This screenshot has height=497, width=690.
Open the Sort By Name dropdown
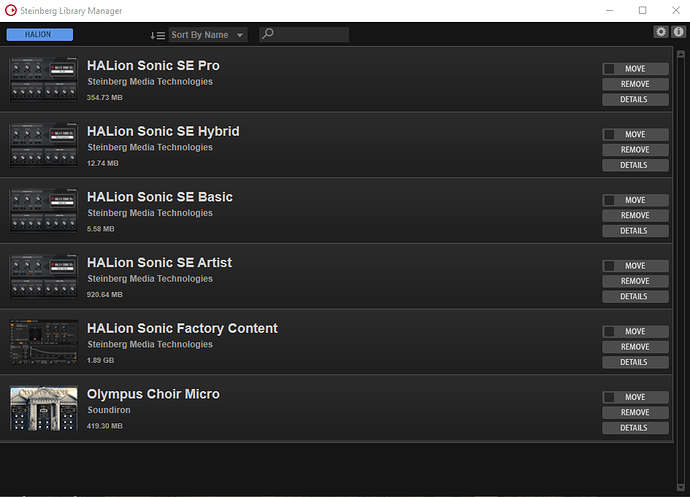[208, 35]
